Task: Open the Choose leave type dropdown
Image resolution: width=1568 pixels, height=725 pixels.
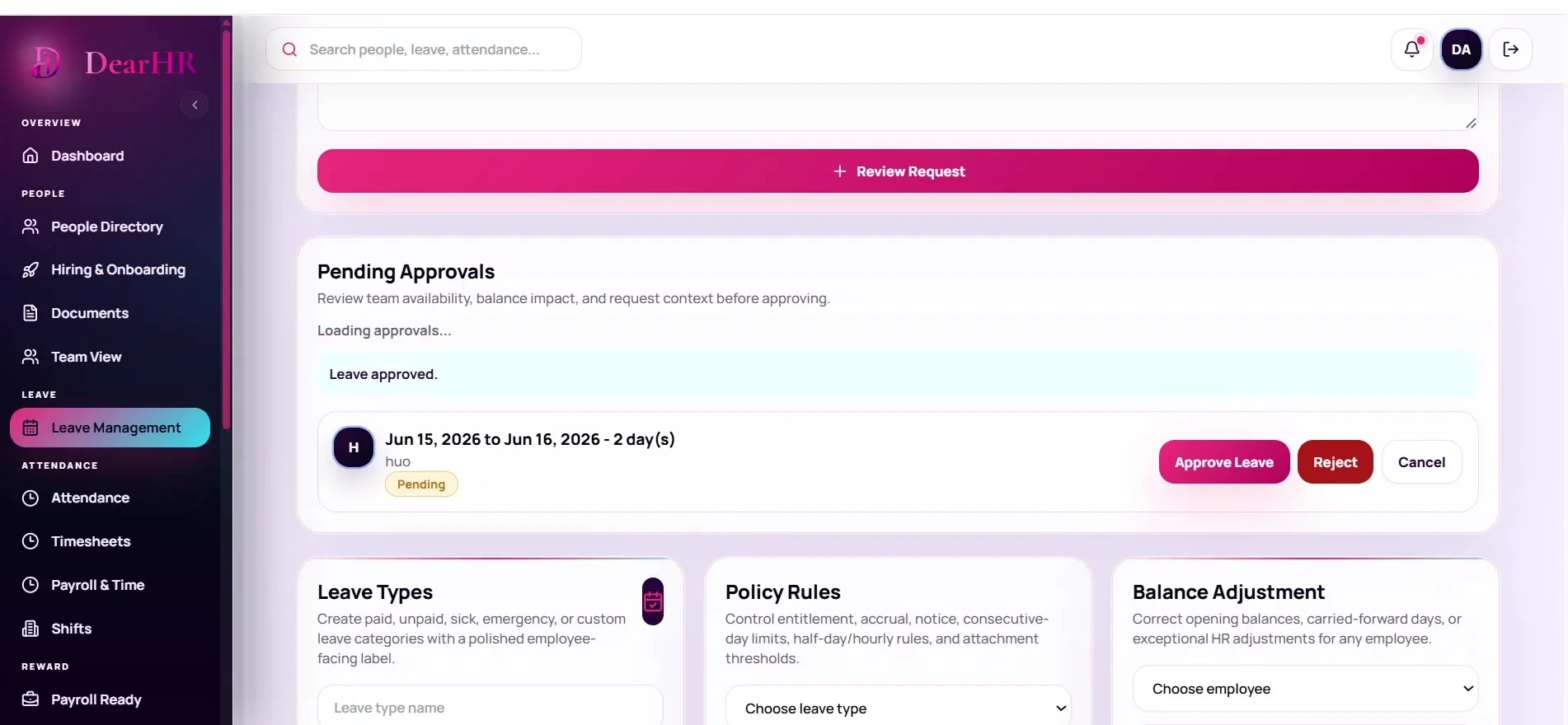Action: (898, 708)
